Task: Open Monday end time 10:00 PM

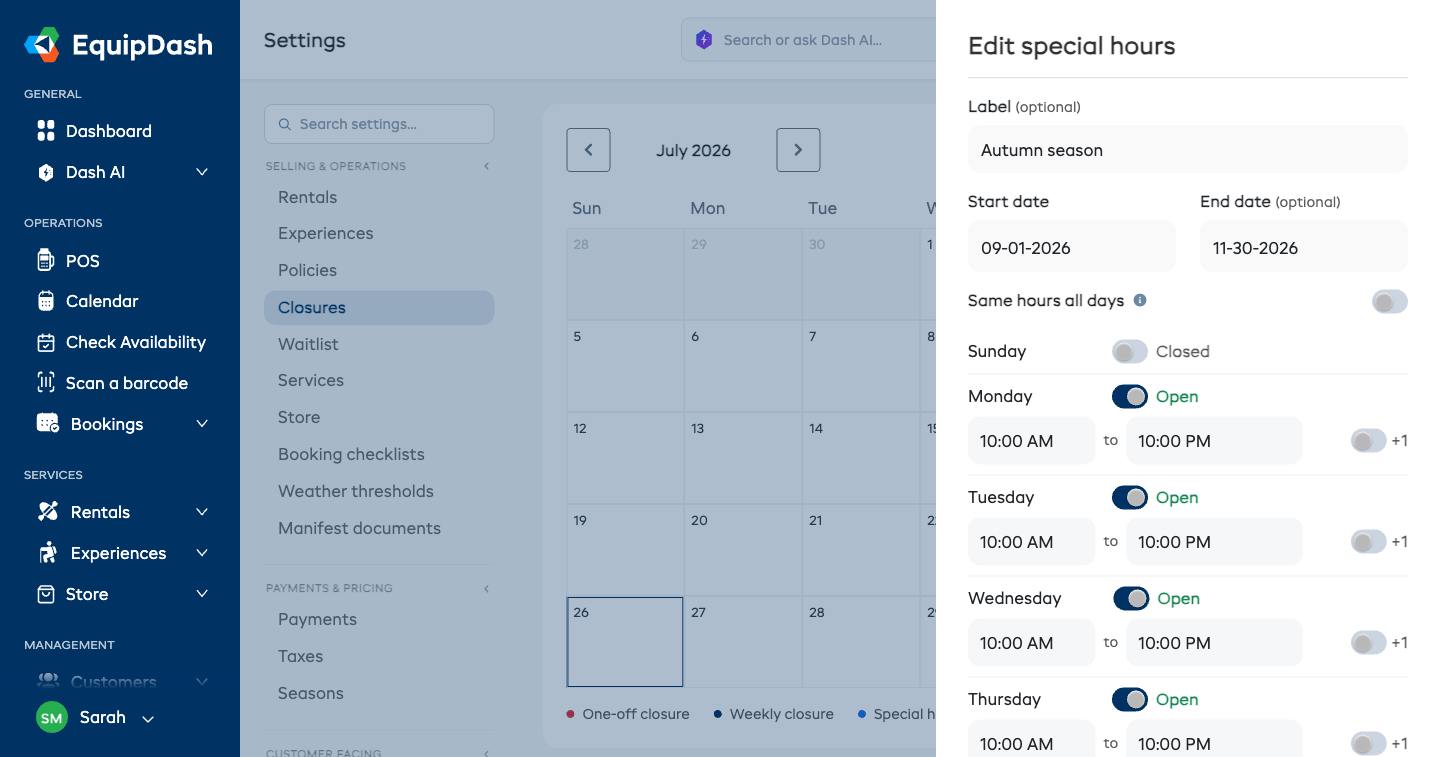Action: tap(1214, 440)
